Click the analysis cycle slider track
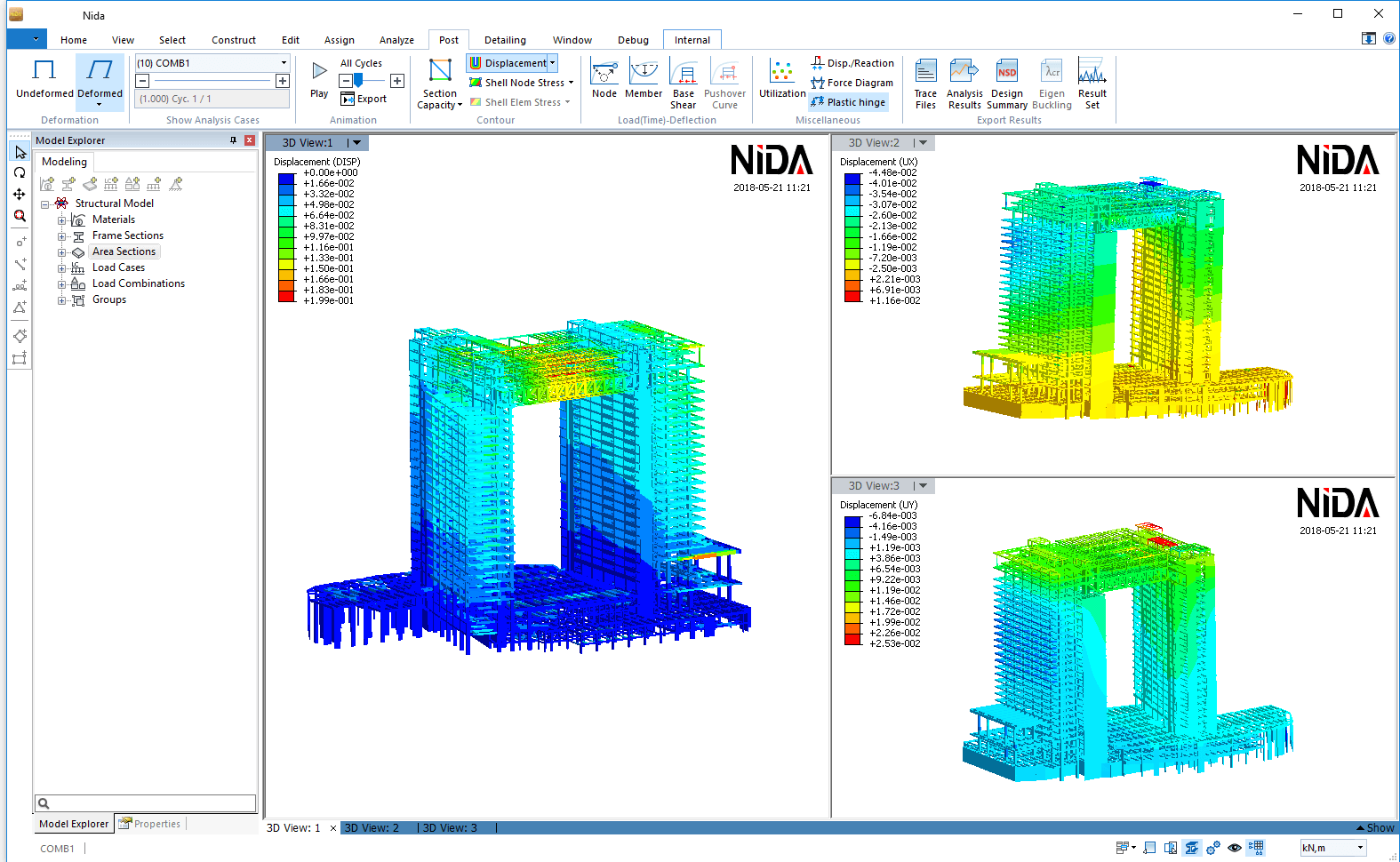The width and height of the screenshot is (1400, 862). point(212,81)
